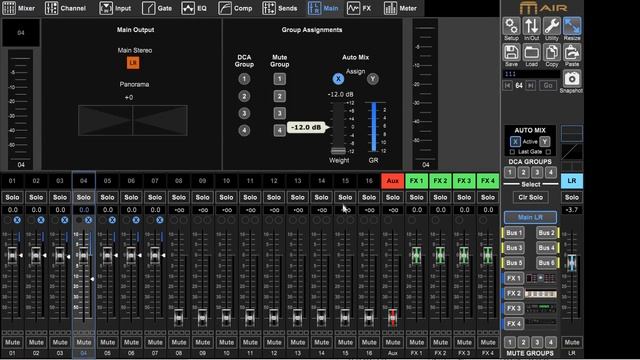Open the Setup gear icon

point(511,27)
